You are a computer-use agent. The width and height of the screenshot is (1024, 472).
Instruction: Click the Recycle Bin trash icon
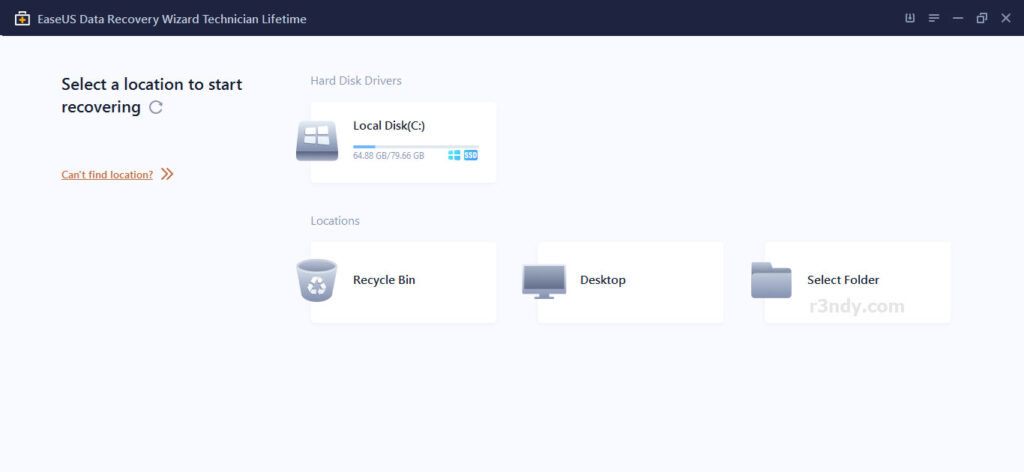click(317, 280)
